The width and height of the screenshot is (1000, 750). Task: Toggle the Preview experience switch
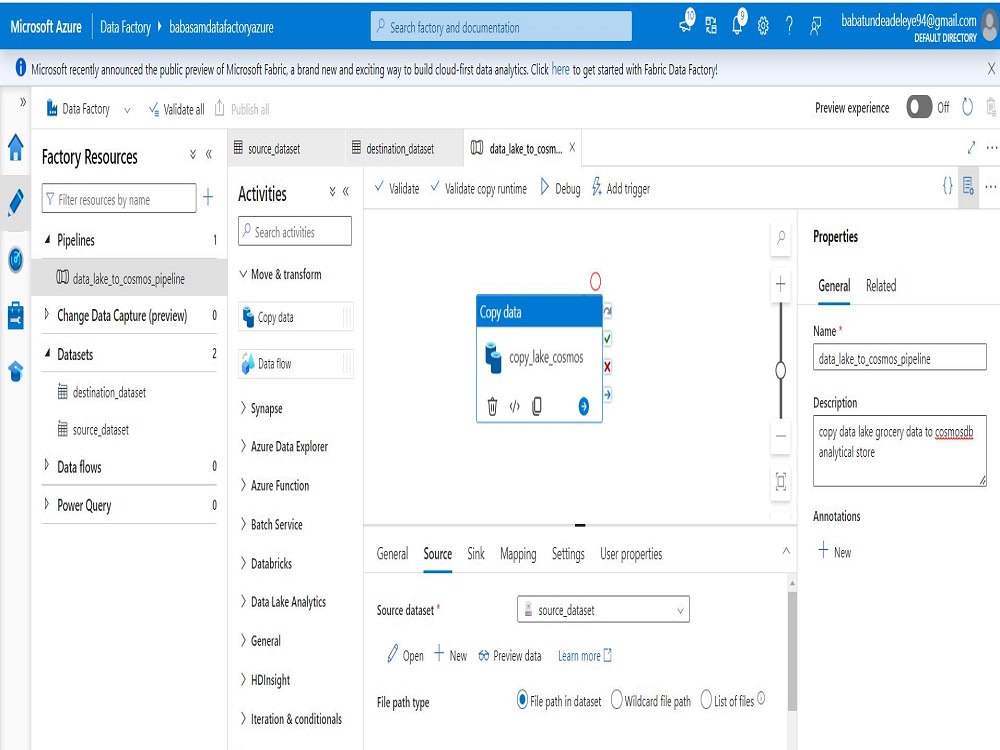coord(919,107)
